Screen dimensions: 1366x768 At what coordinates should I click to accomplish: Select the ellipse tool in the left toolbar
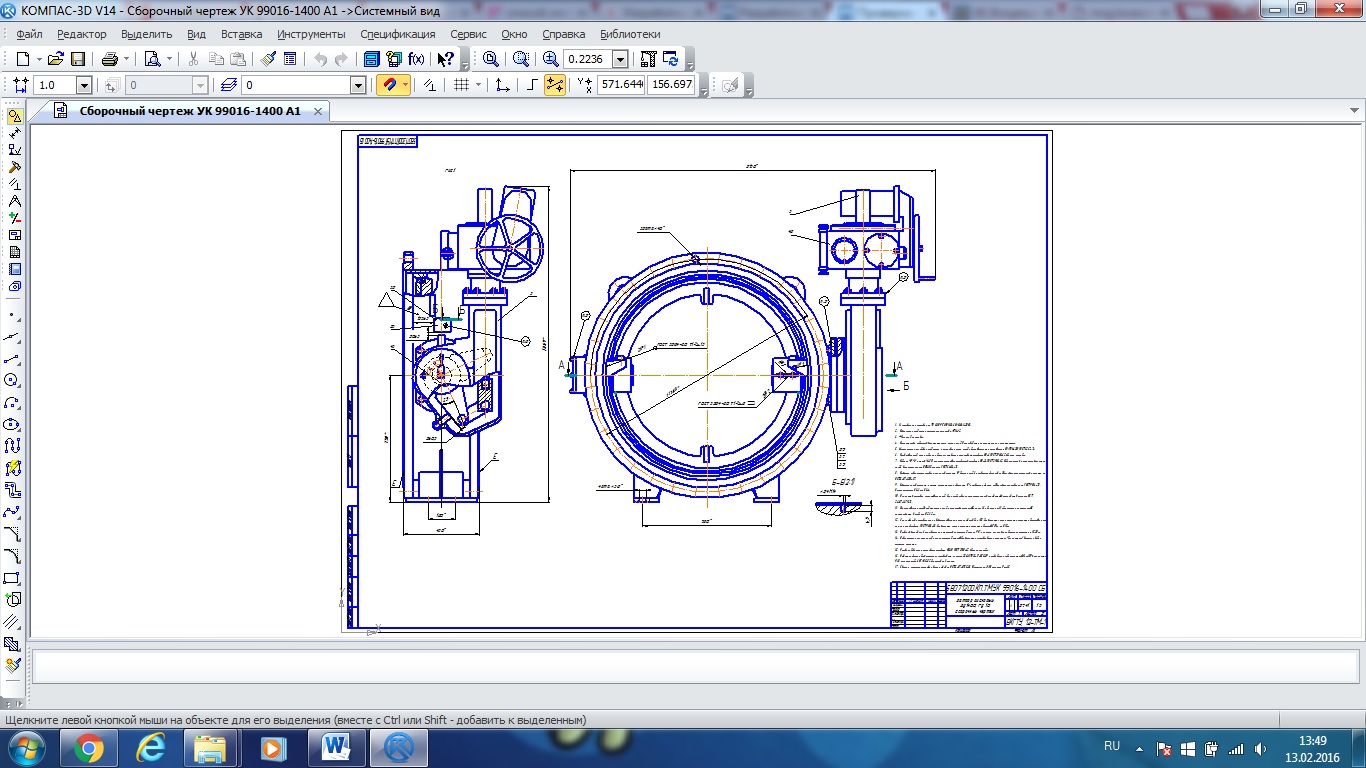[x=13, y=424]
